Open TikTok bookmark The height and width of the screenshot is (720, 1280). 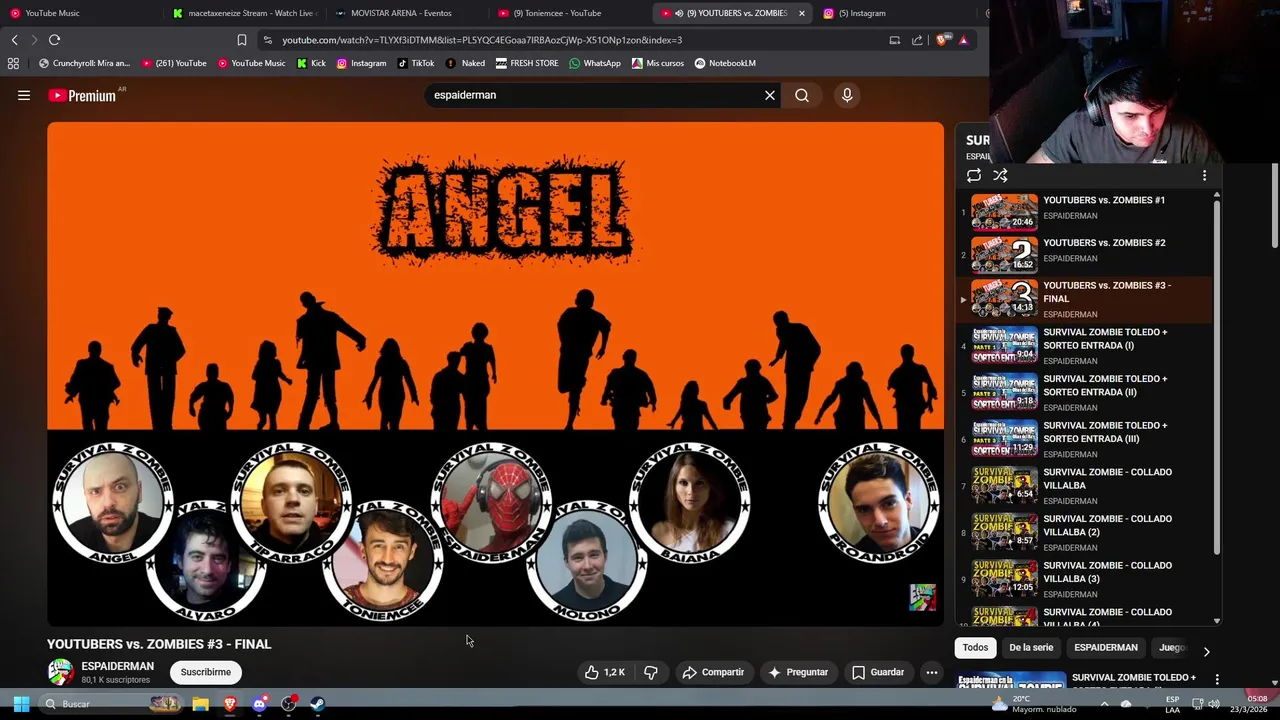coord(416,63)
